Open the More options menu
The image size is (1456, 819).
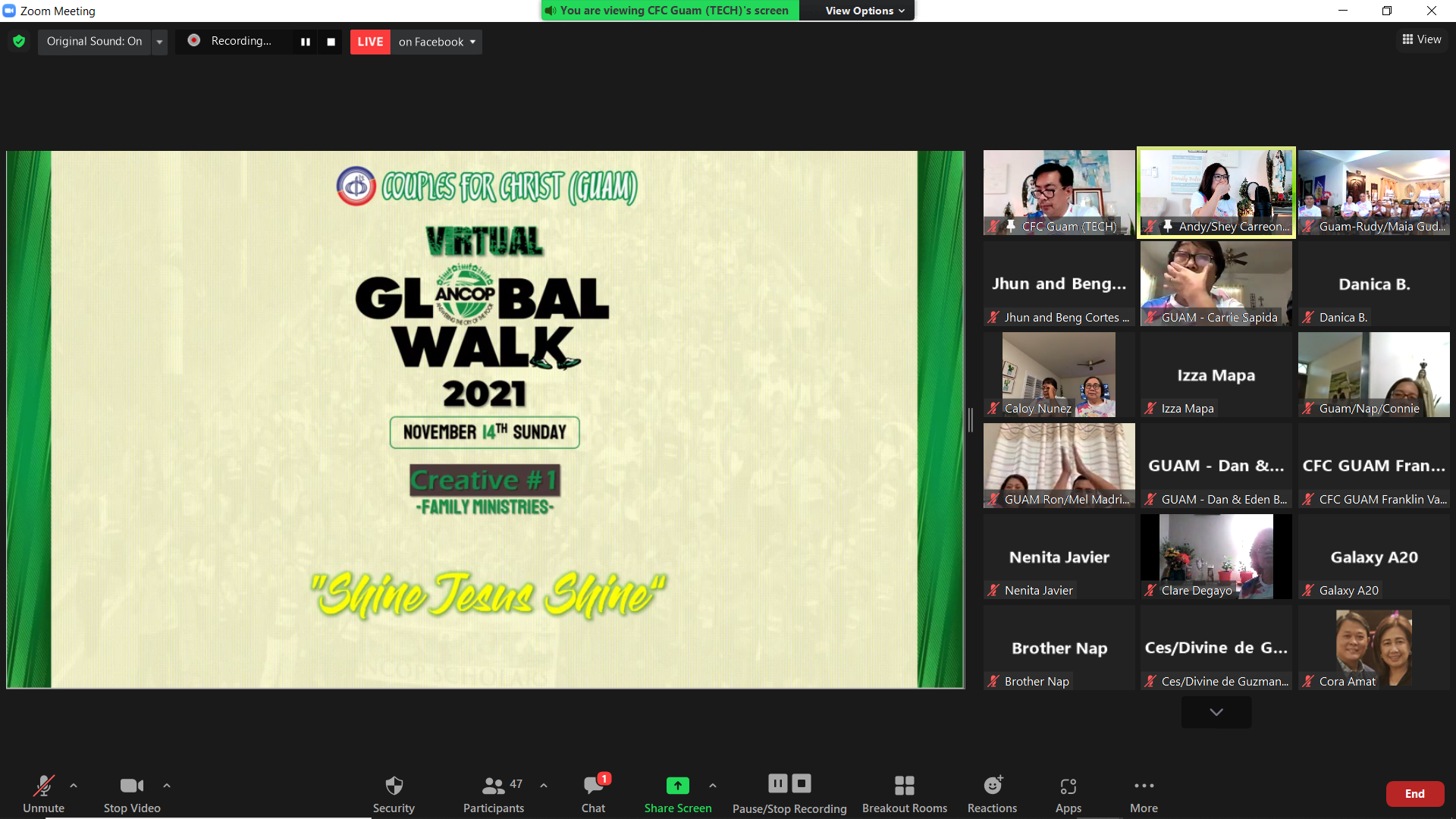(x=1144, y=794)
